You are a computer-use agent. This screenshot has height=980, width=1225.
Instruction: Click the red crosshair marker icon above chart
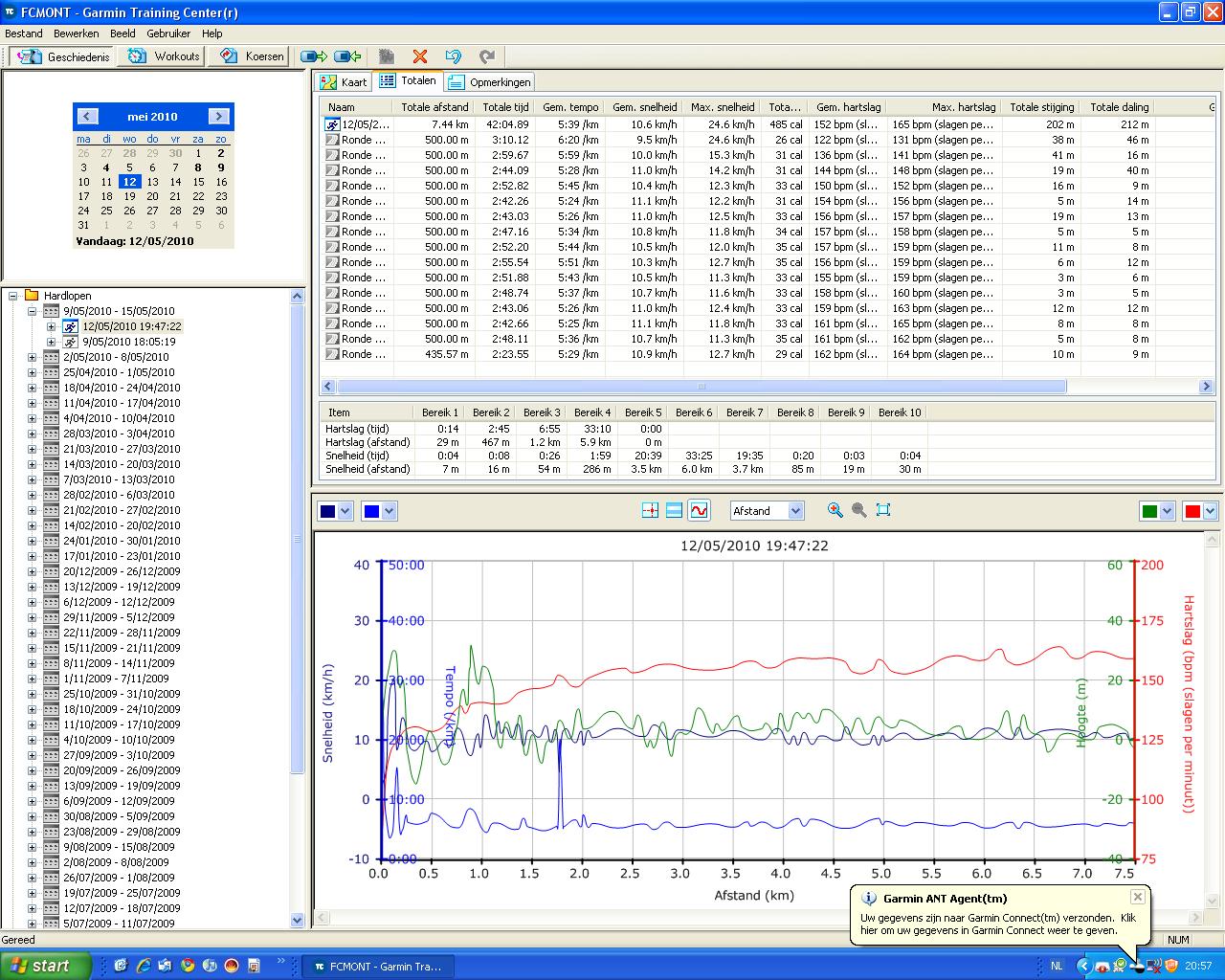point(650,511)
